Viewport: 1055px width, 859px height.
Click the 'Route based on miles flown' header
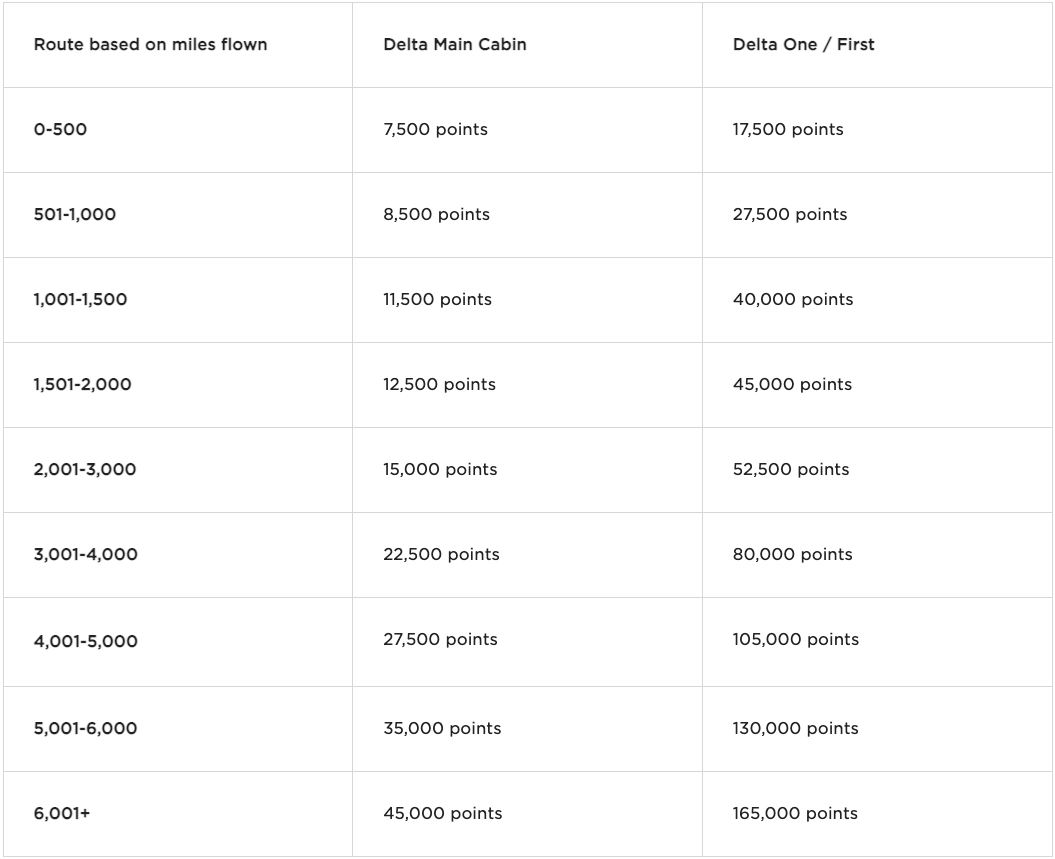point(150,44)
